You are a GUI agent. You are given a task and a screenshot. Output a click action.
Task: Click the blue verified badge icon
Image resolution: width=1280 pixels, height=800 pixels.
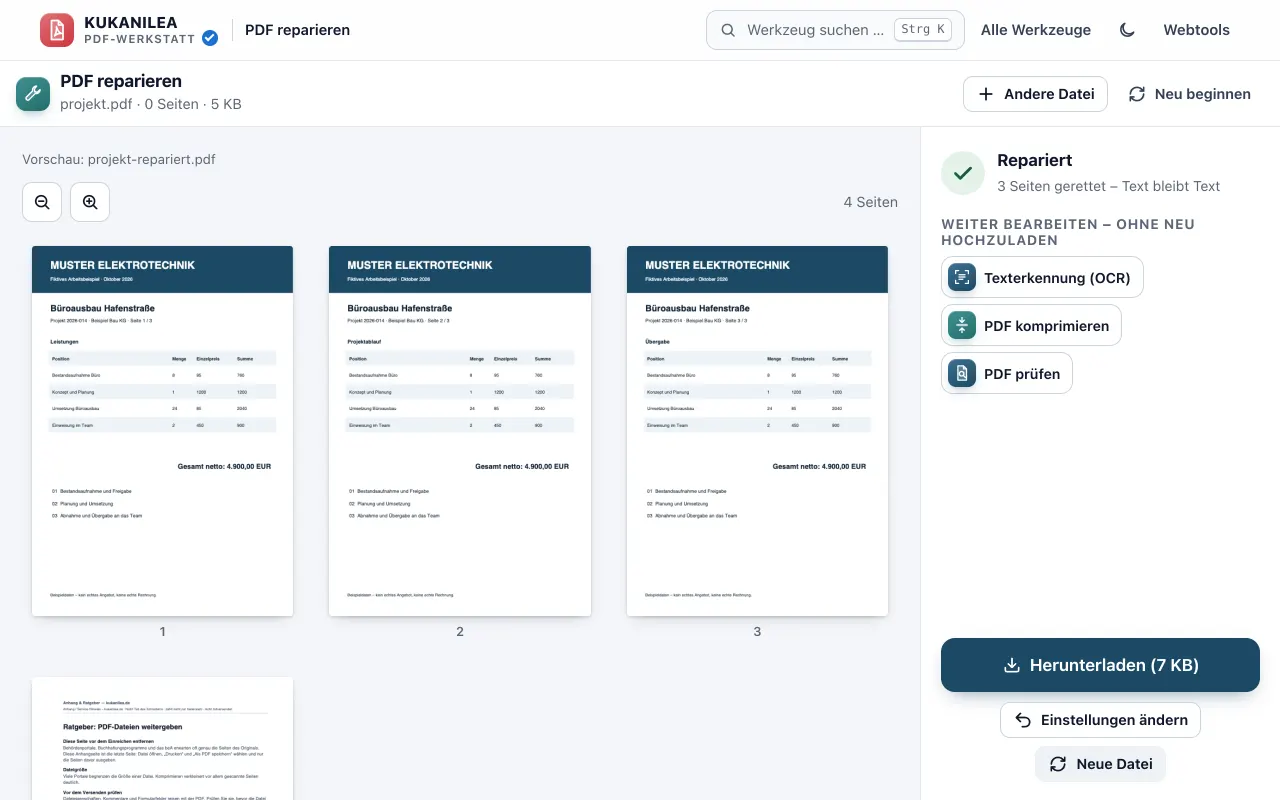click(x=210, y=38)
